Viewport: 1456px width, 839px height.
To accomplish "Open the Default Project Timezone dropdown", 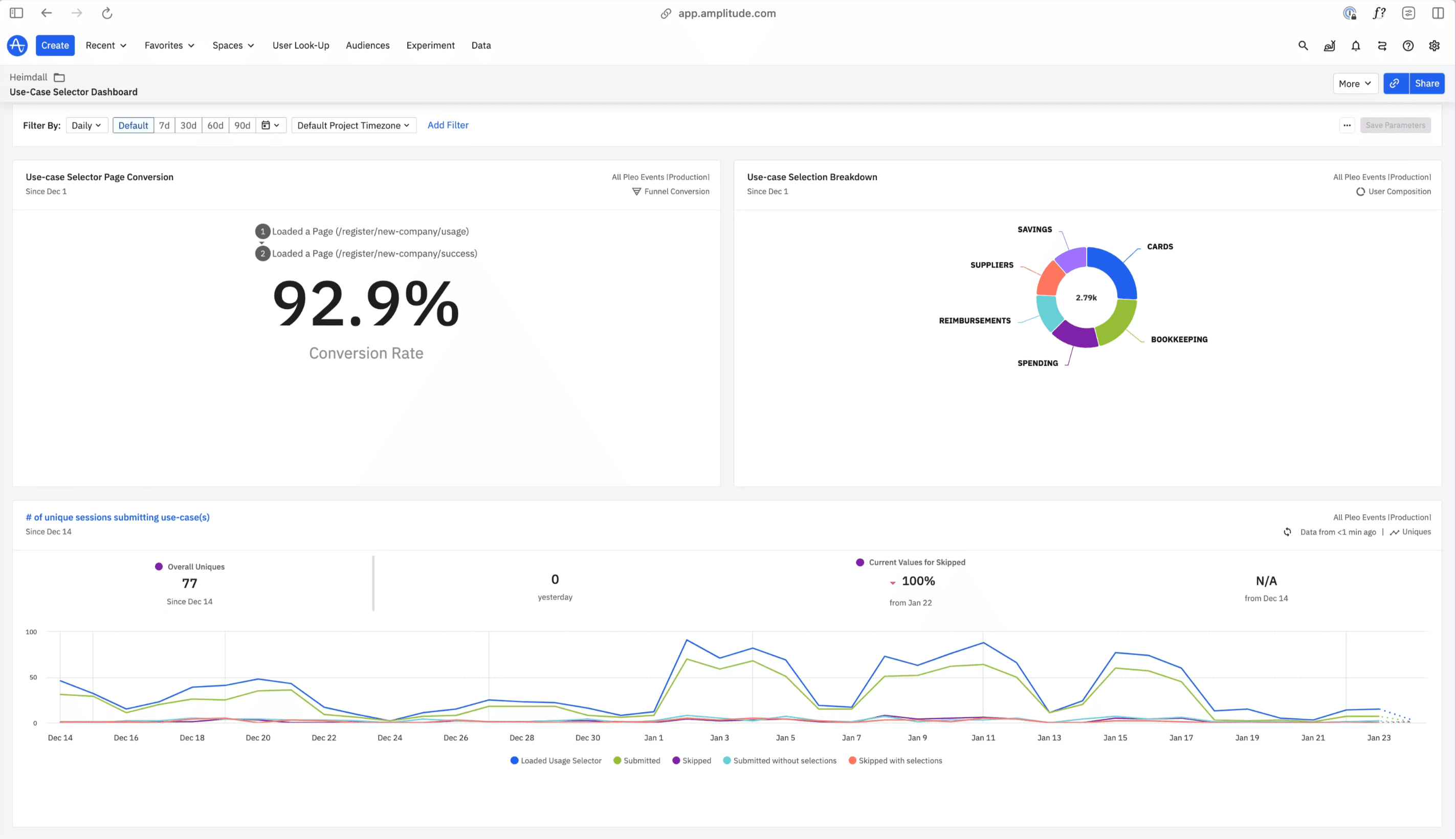I will pyautogui.click(x=354, y=125).
